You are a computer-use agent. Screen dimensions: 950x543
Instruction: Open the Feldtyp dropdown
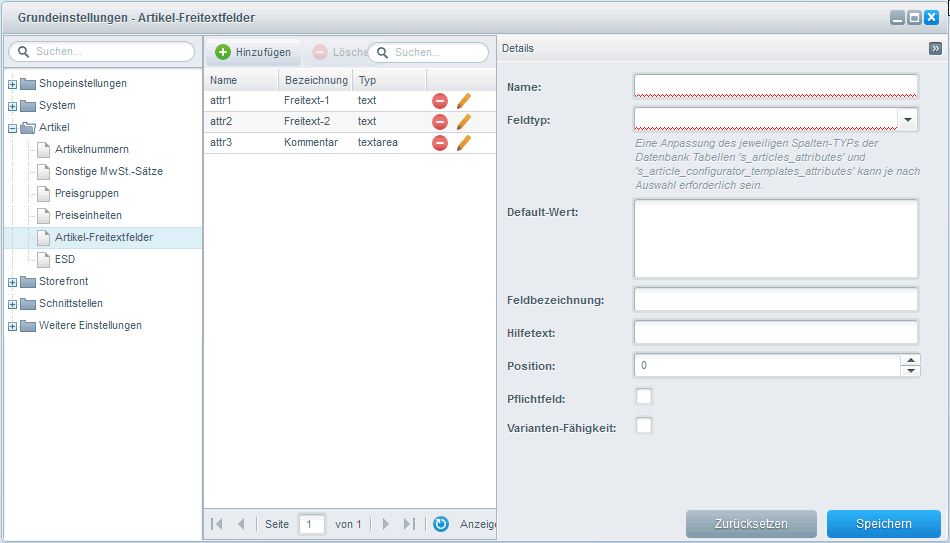pos(907,120)
